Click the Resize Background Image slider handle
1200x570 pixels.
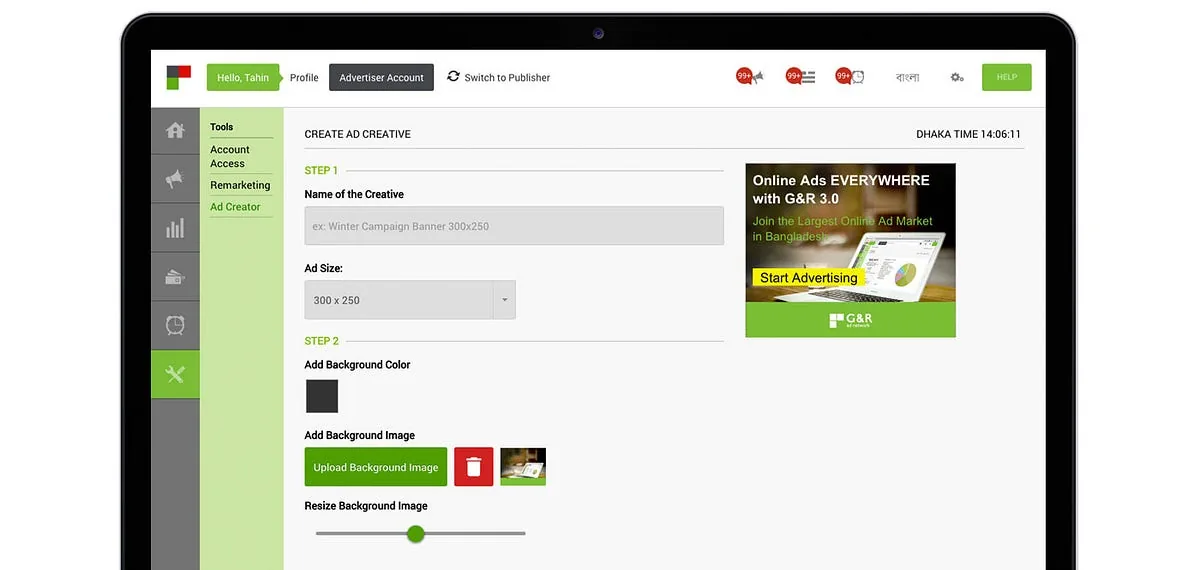point(416,534)
